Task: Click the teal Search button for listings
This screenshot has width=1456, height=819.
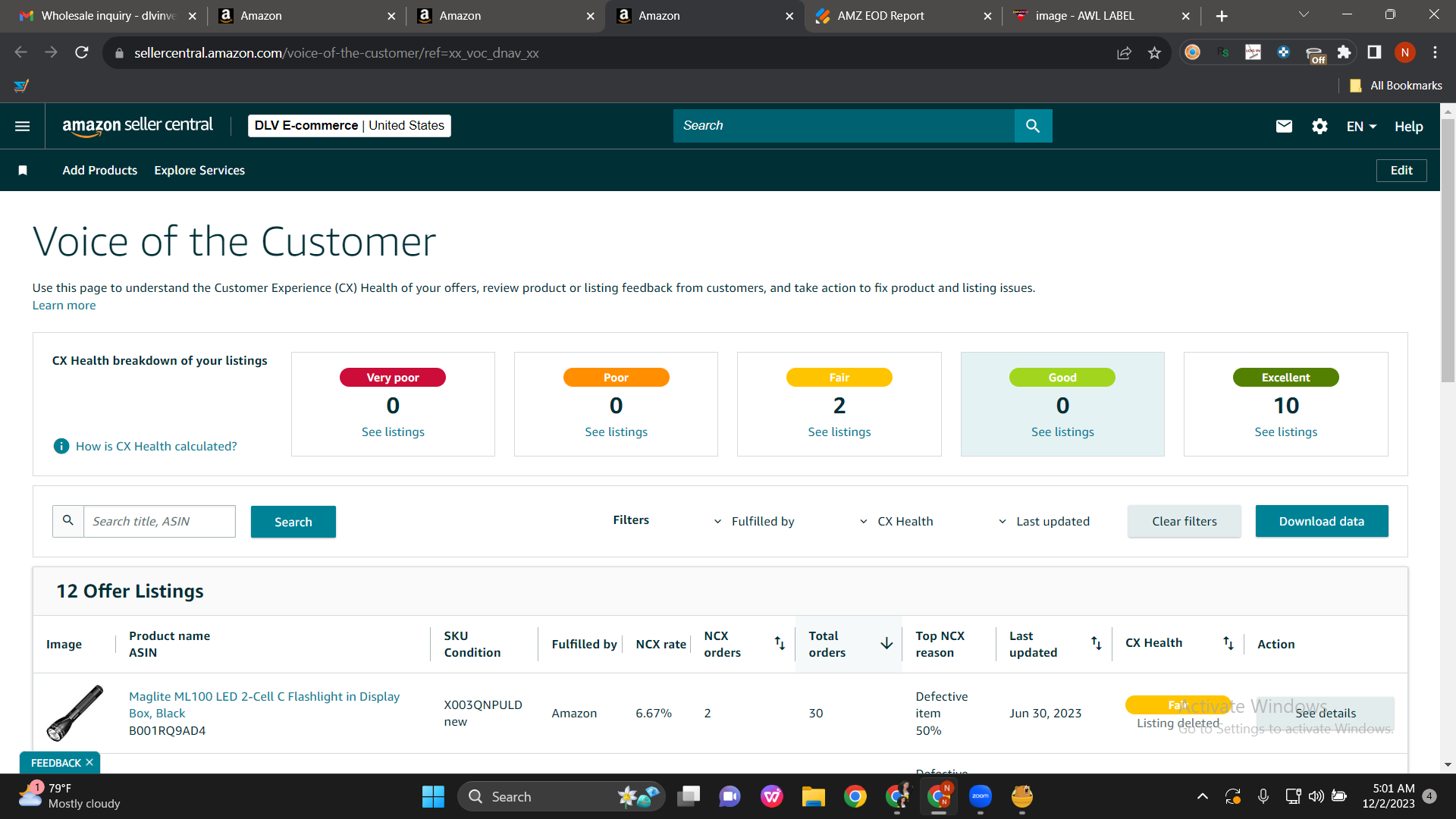Action: 293,522
